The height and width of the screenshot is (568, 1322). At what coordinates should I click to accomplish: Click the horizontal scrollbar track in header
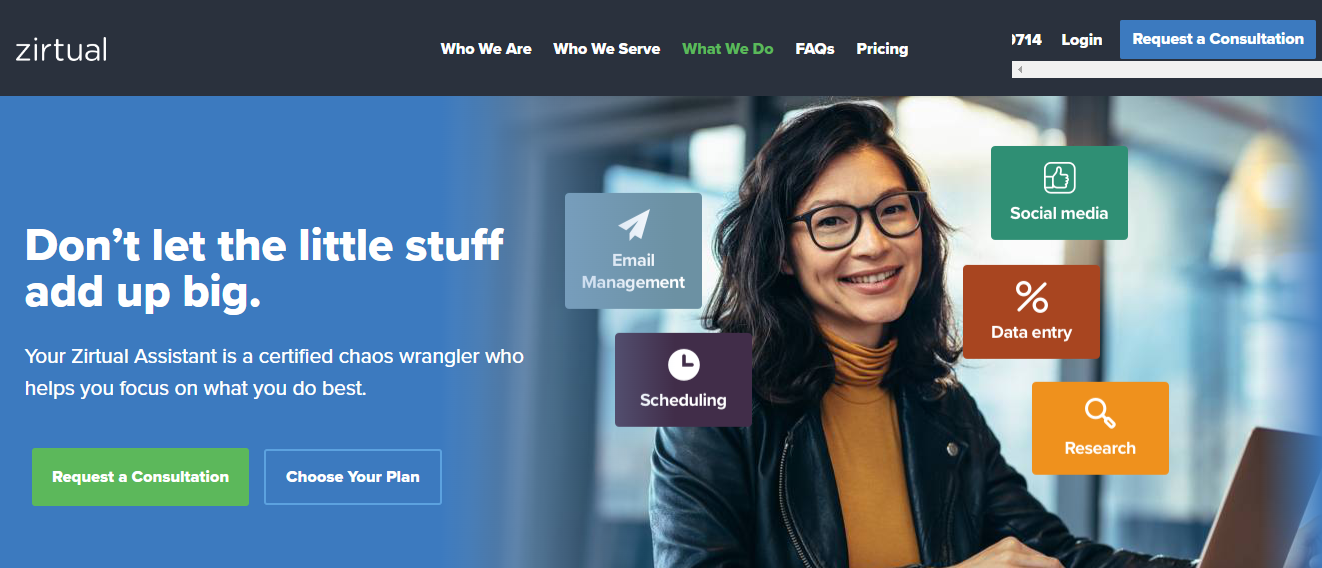(x=1167, y=70)
